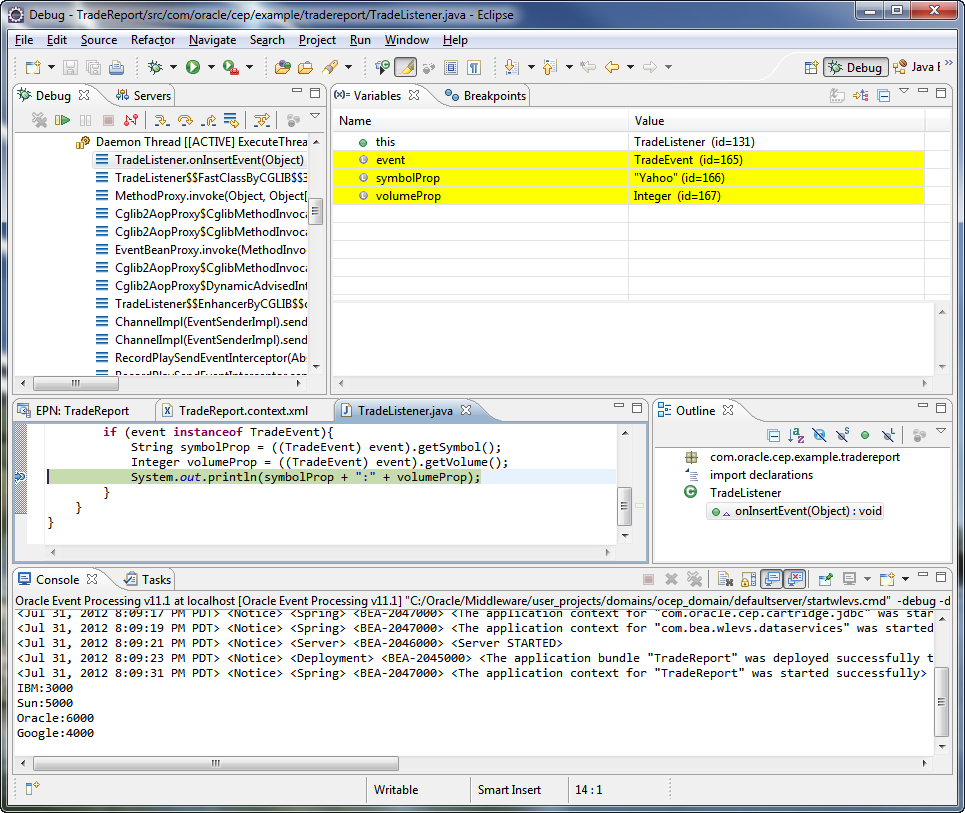Click the Debug perspective button
The height and width of the screenshot is (813, 965).
tap(855, 67)
